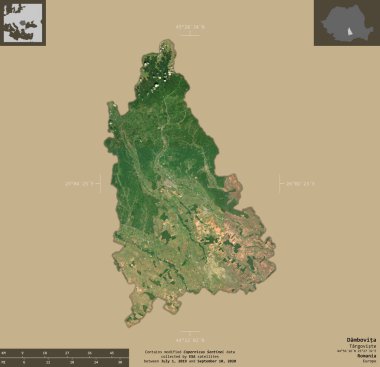Click the southern latitude coordinate label
This screenshot has height=367, width=380.
[190, 340]
